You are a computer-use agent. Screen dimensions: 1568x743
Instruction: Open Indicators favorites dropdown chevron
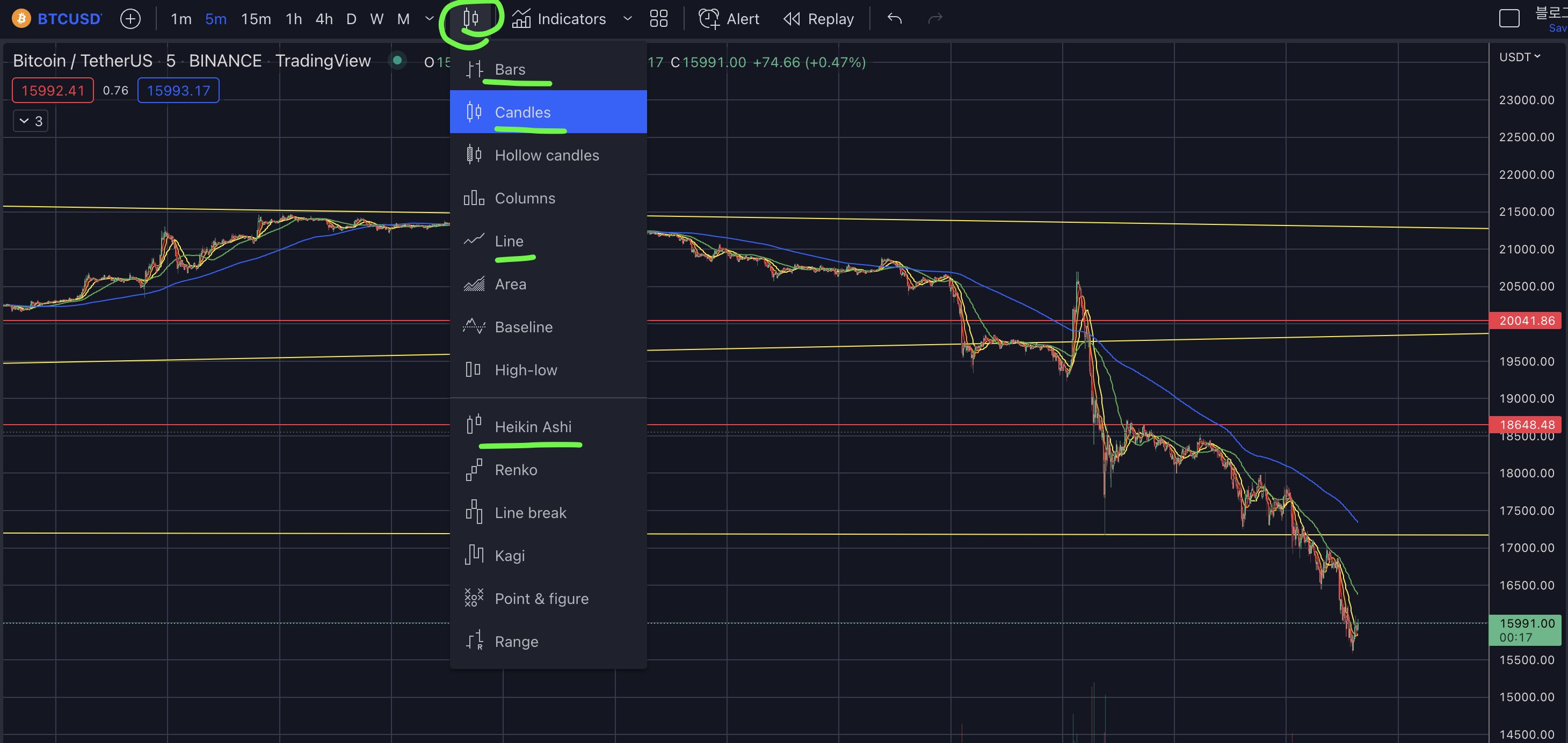[628, 19]
